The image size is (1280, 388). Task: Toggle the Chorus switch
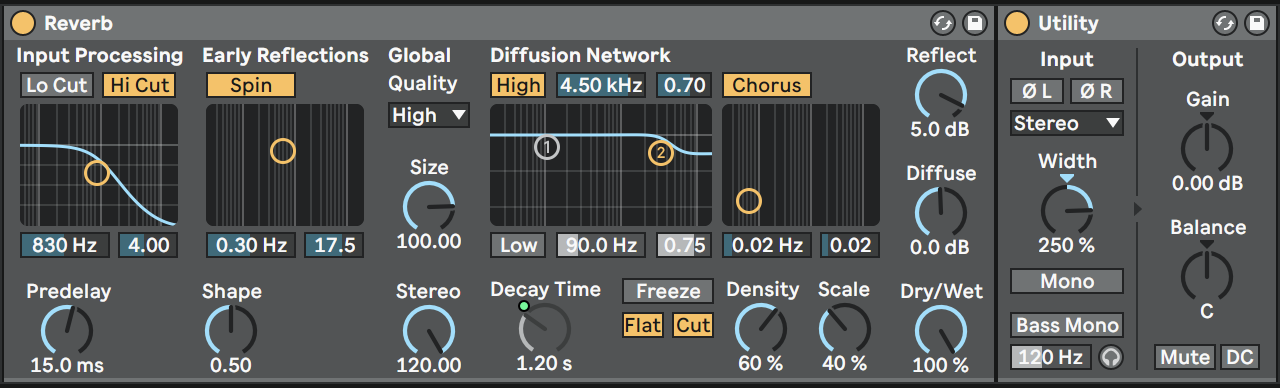(x=767, y=85)
